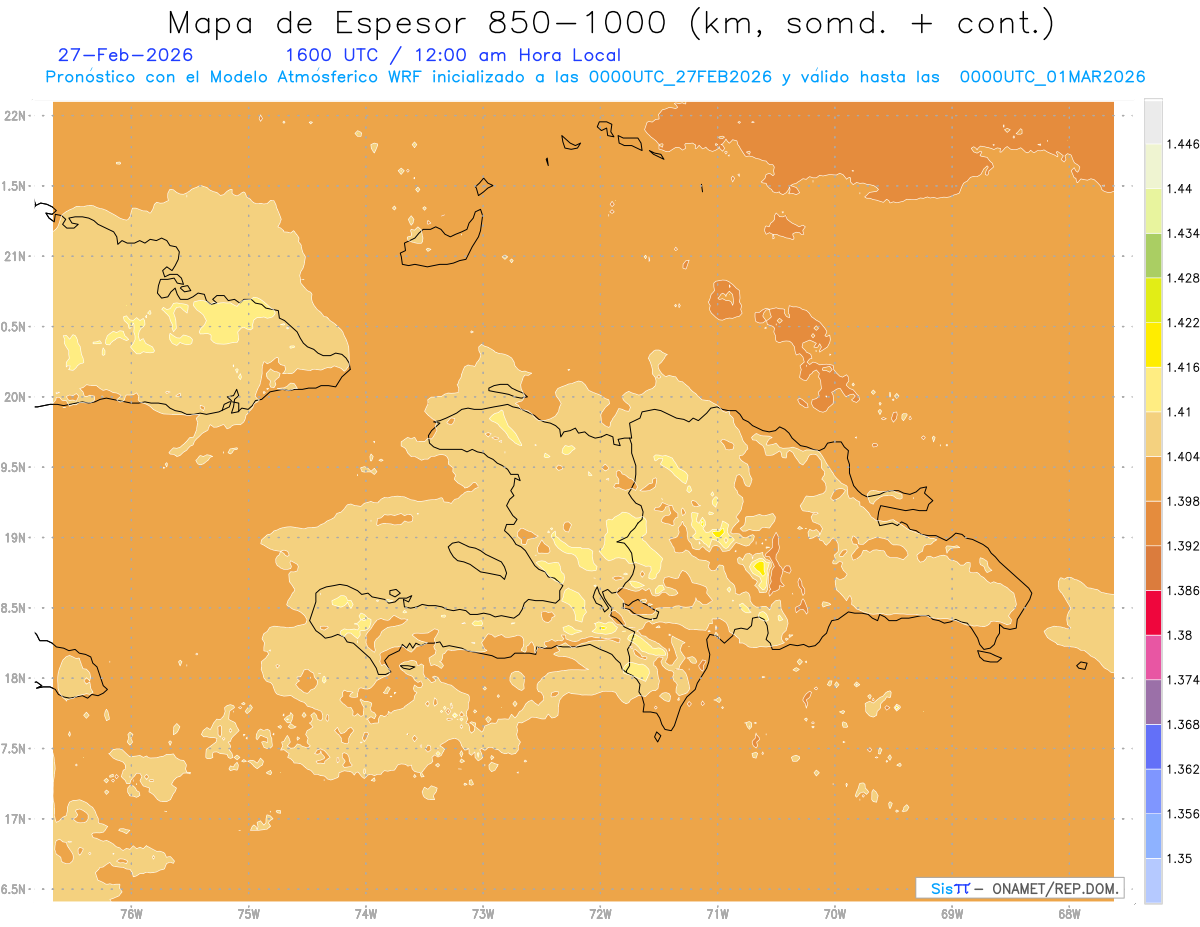
Task: Click the legend value 1.35
Action: [x=1181, y=857]
